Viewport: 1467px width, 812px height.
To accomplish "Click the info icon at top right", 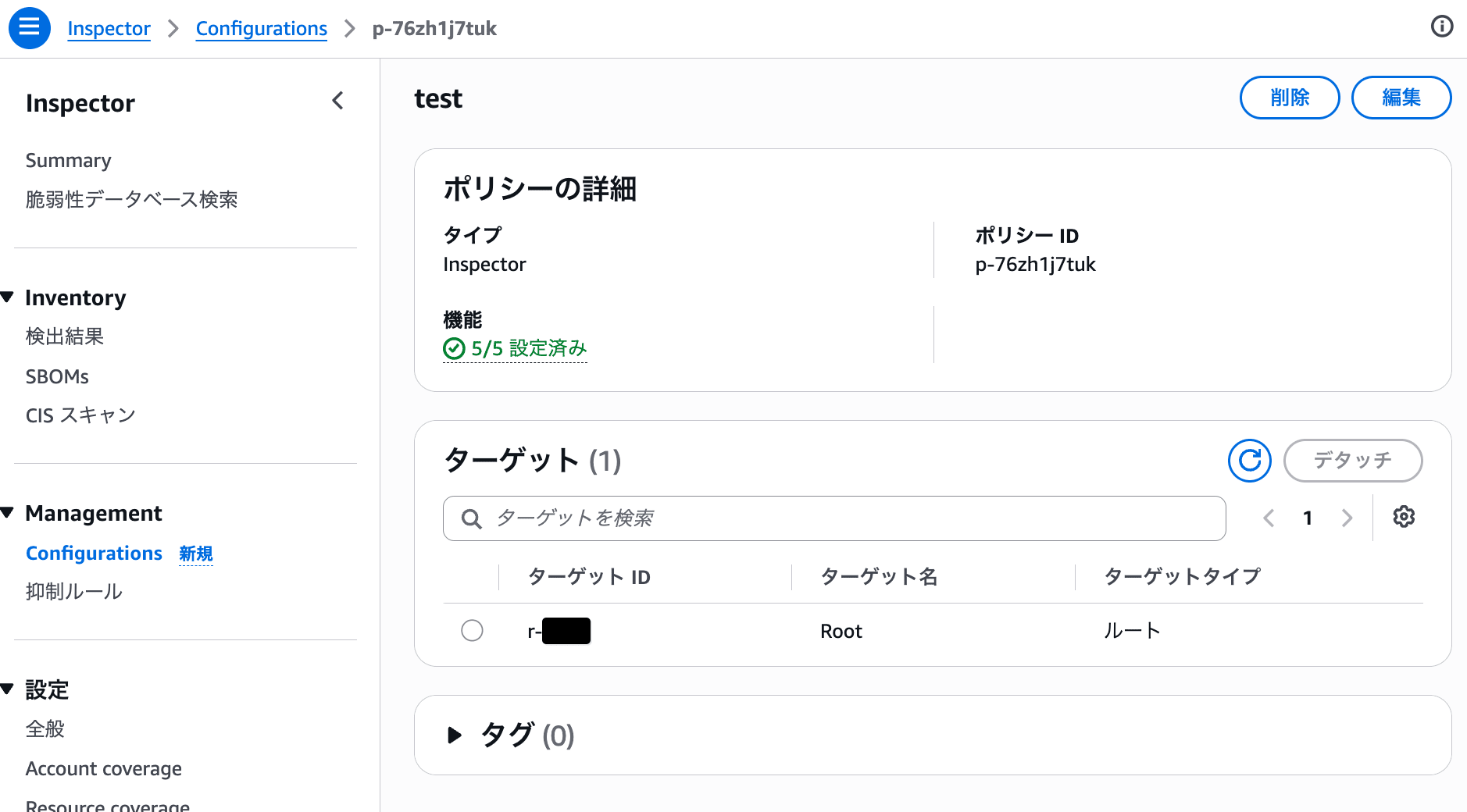I will pos(1442,27).
